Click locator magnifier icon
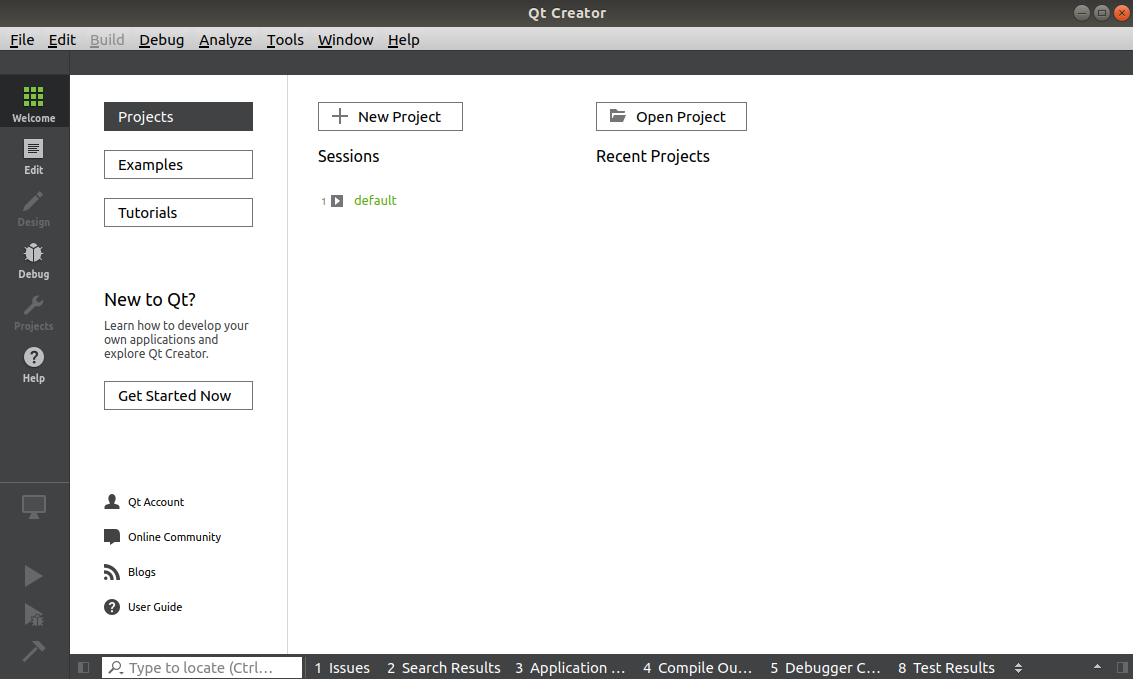 116,667
